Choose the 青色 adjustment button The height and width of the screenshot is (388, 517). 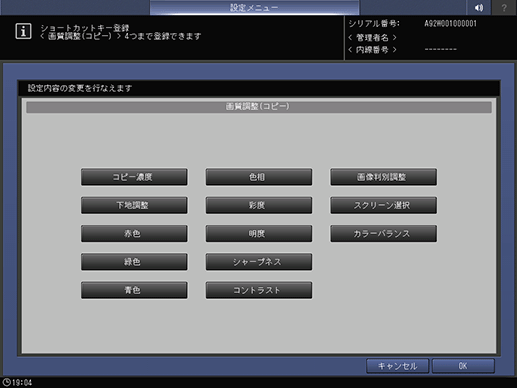tap(134, 290)
